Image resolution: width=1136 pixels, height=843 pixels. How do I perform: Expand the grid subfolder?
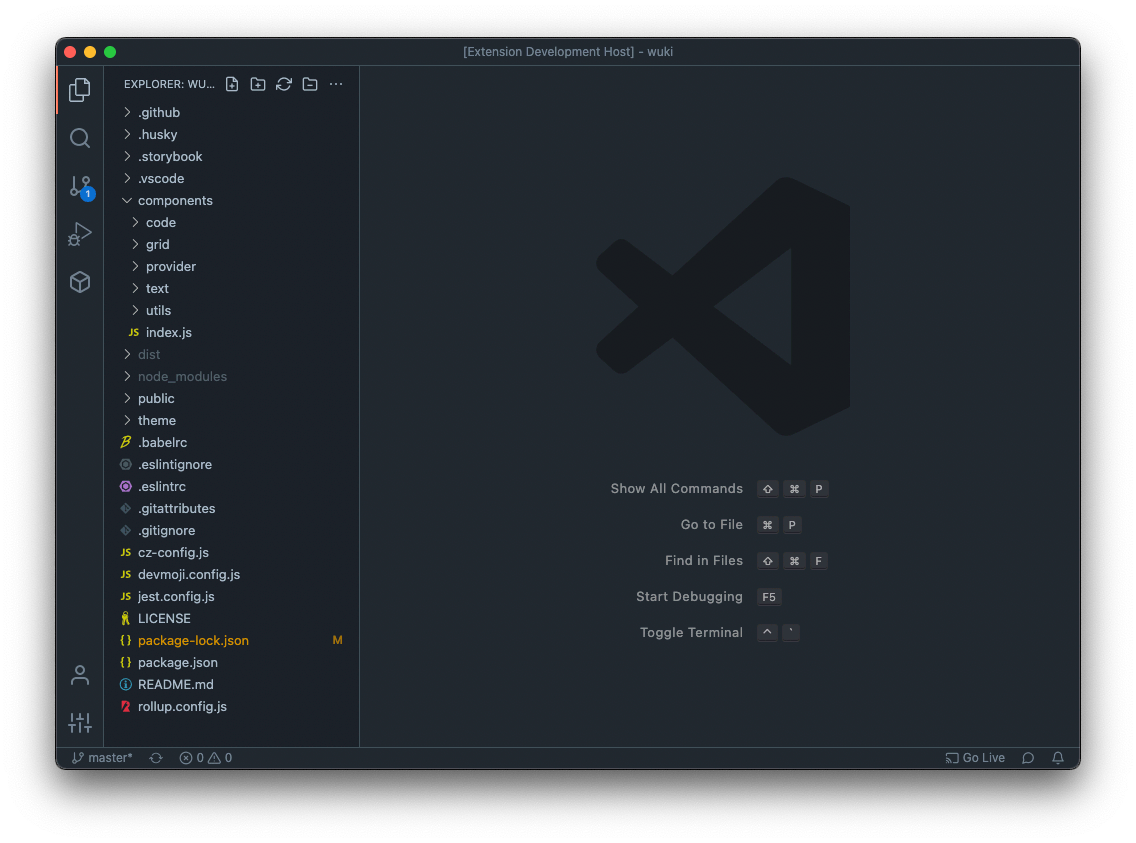coord(232,244)
